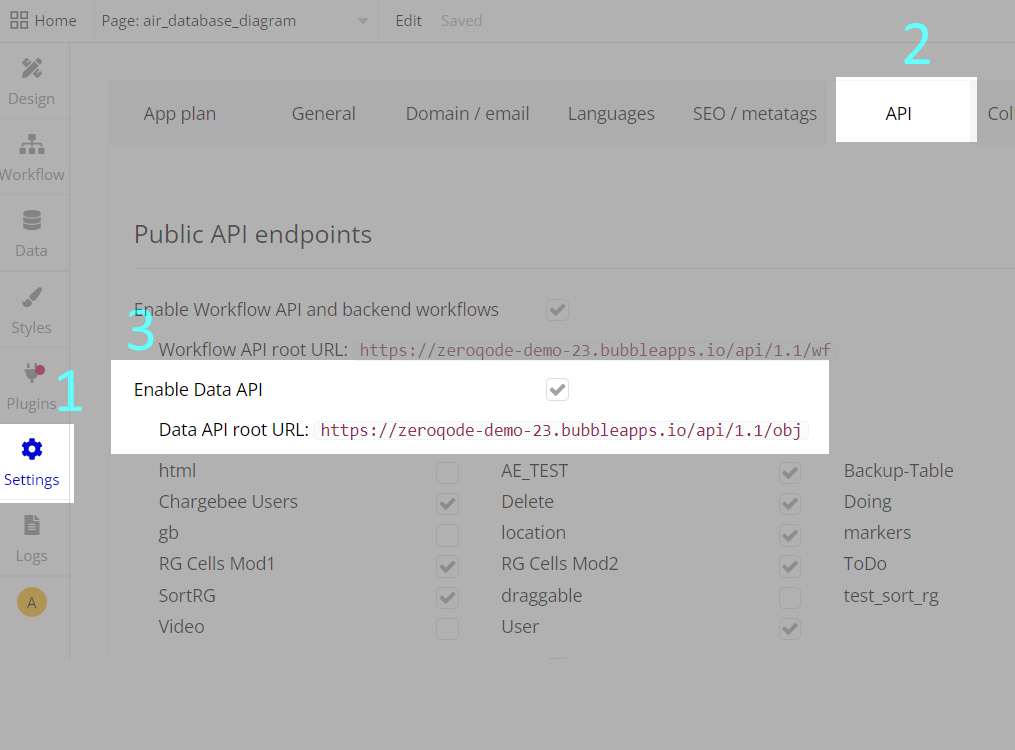Toggle Enable Workflow API and backend workflows checkbox

coord(558,310)
